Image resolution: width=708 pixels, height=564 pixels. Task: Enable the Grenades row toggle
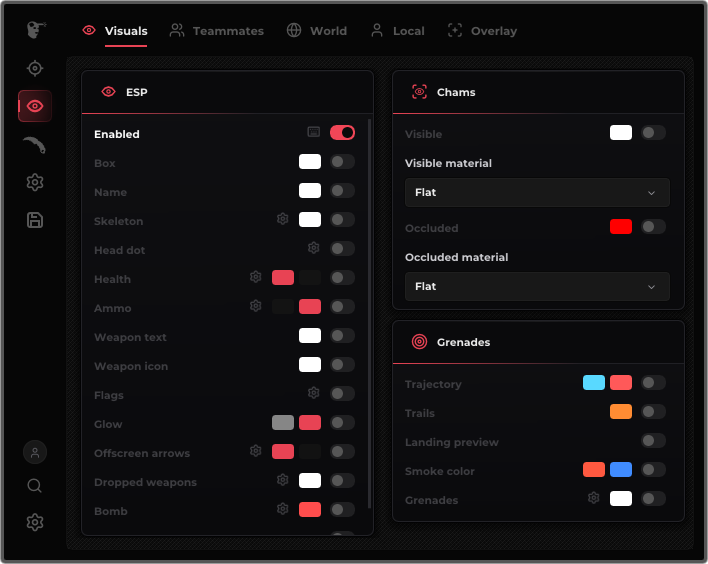point(653,499)
